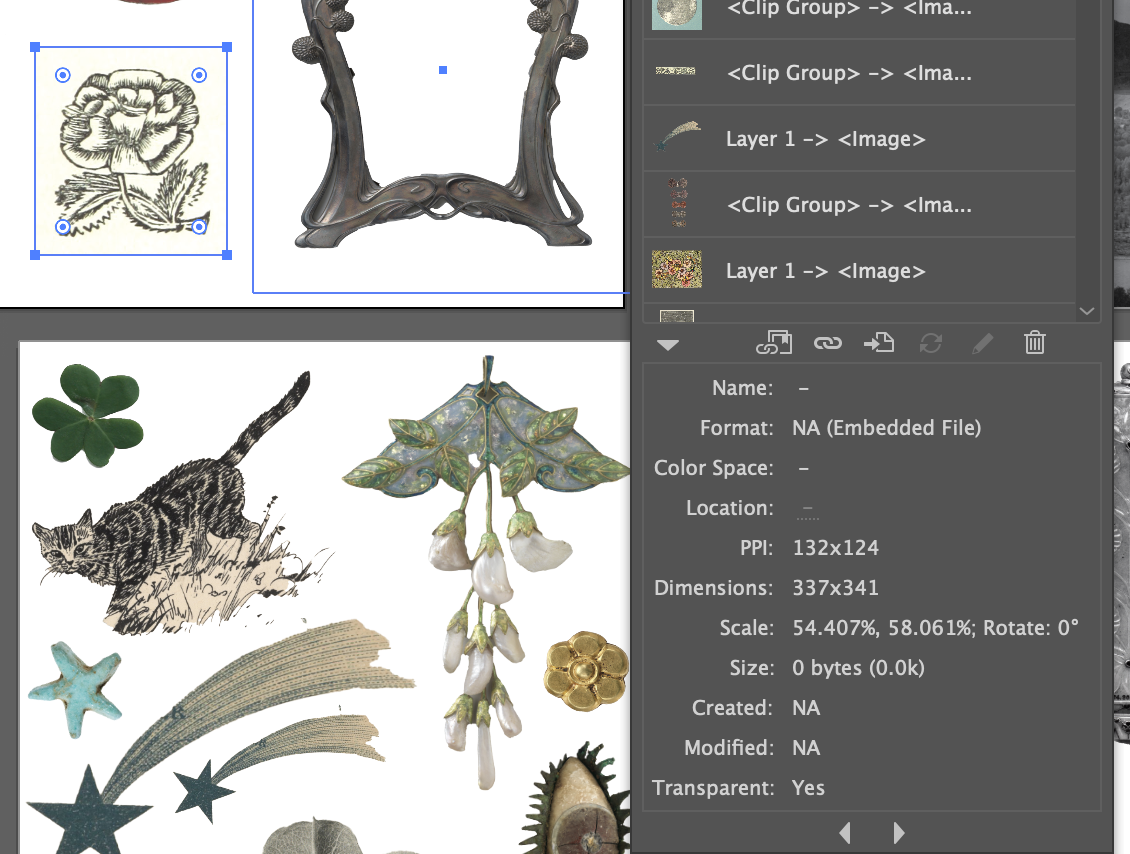Select the Edit Original pencil icon
The image size is (1130, 854).
(x=983, y=343)
